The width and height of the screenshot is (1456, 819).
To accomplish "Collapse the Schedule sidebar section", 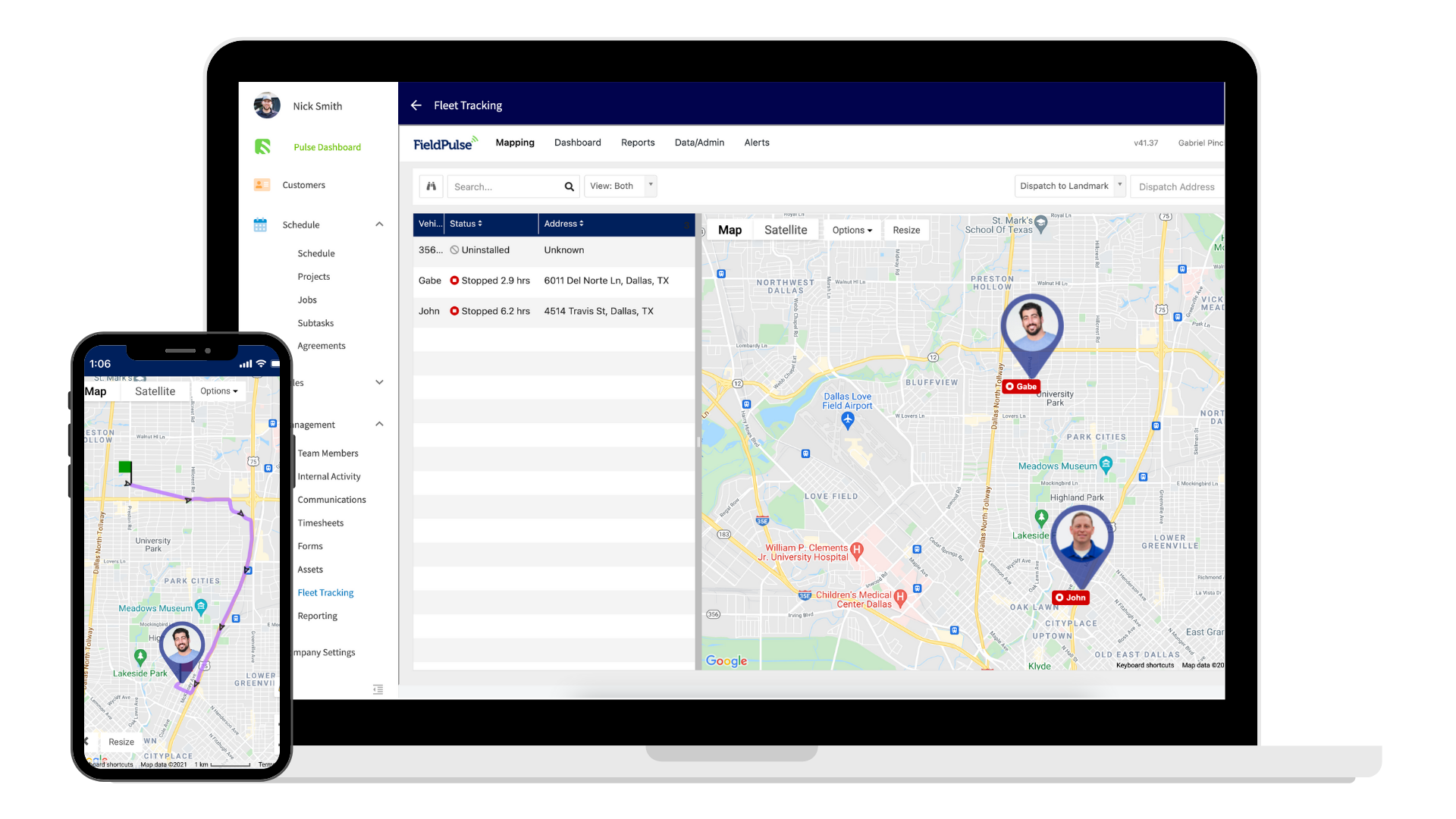I will (379, 224).
